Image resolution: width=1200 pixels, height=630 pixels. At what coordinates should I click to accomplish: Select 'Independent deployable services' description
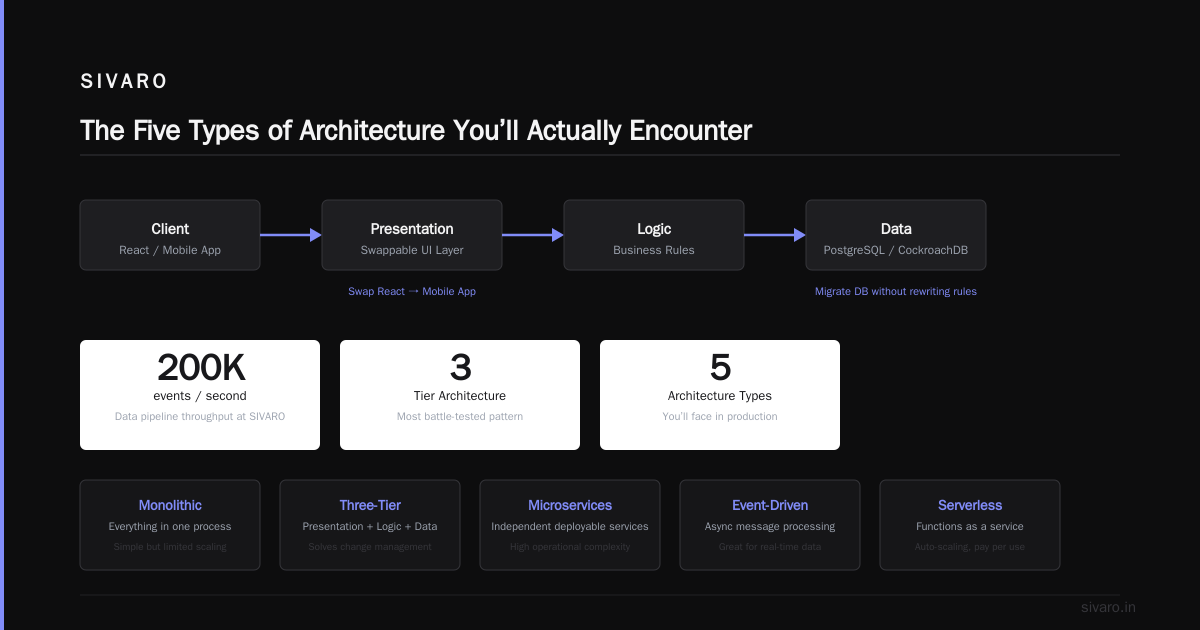pos(570,526)
